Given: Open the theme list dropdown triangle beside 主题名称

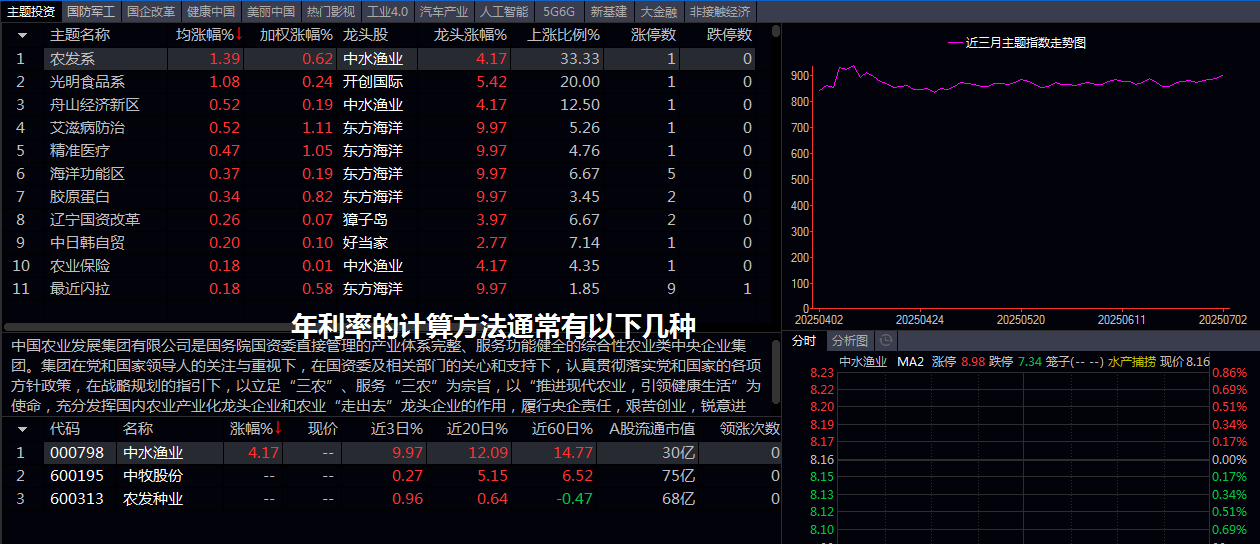Looking at the screenshot, I should coord(22,35).
